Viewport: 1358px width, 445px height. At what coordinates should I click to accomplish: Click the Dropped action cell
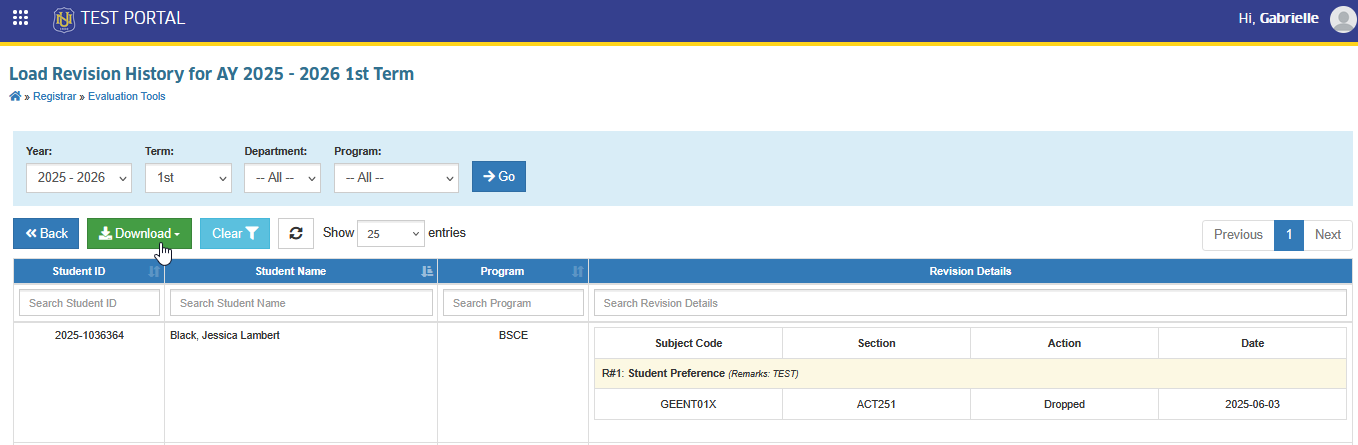point(1064,404)
